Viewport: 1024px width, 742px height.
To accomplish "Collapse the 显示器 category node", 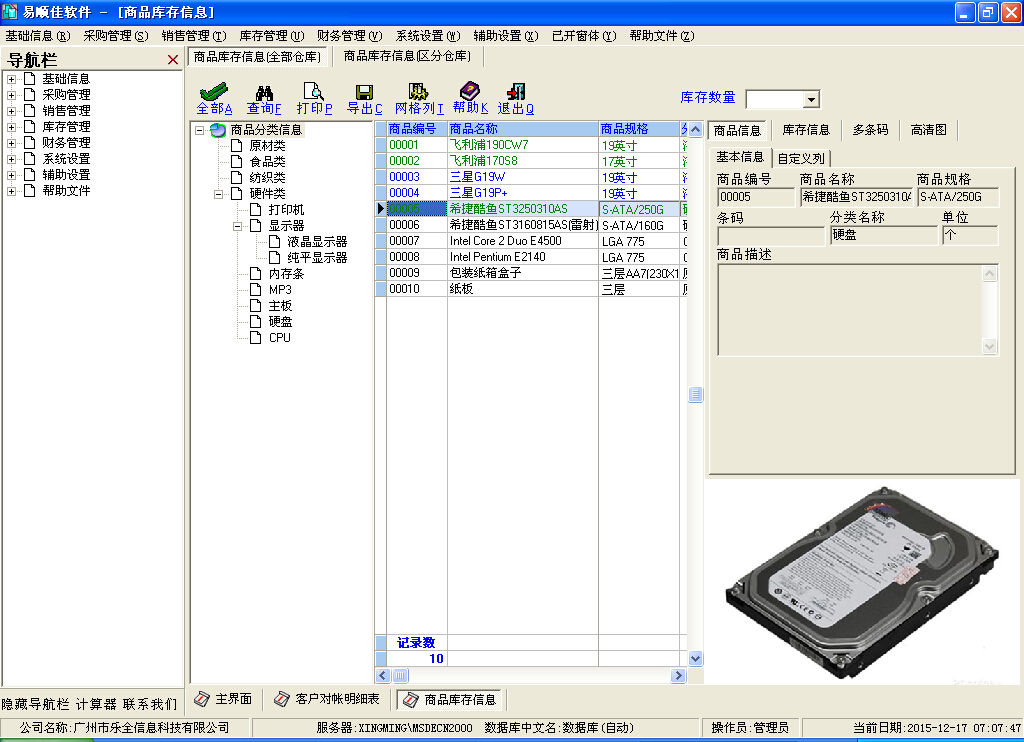I will coord(238,226).
